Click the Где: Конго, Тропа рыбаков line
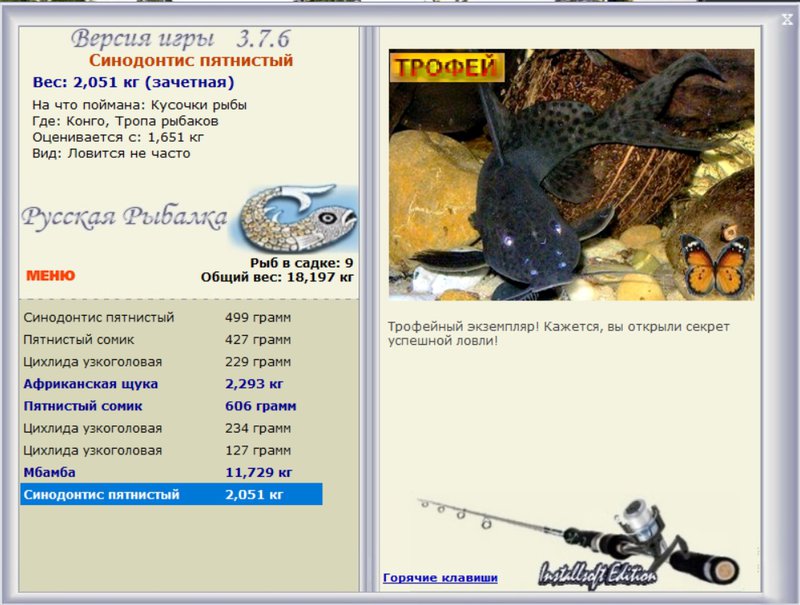The image size is (800, 605). [x=125, y=121]
